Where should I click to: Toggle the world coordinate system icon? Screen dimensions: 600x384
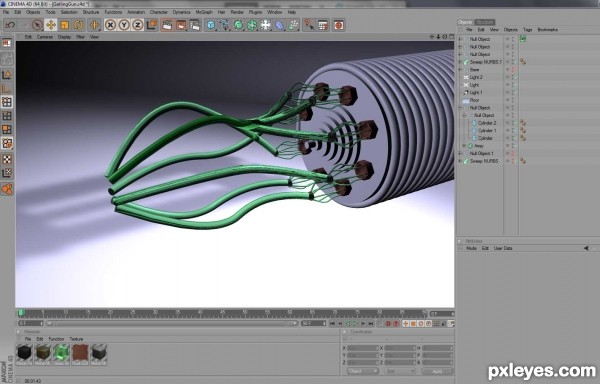(x=152, y=25)
